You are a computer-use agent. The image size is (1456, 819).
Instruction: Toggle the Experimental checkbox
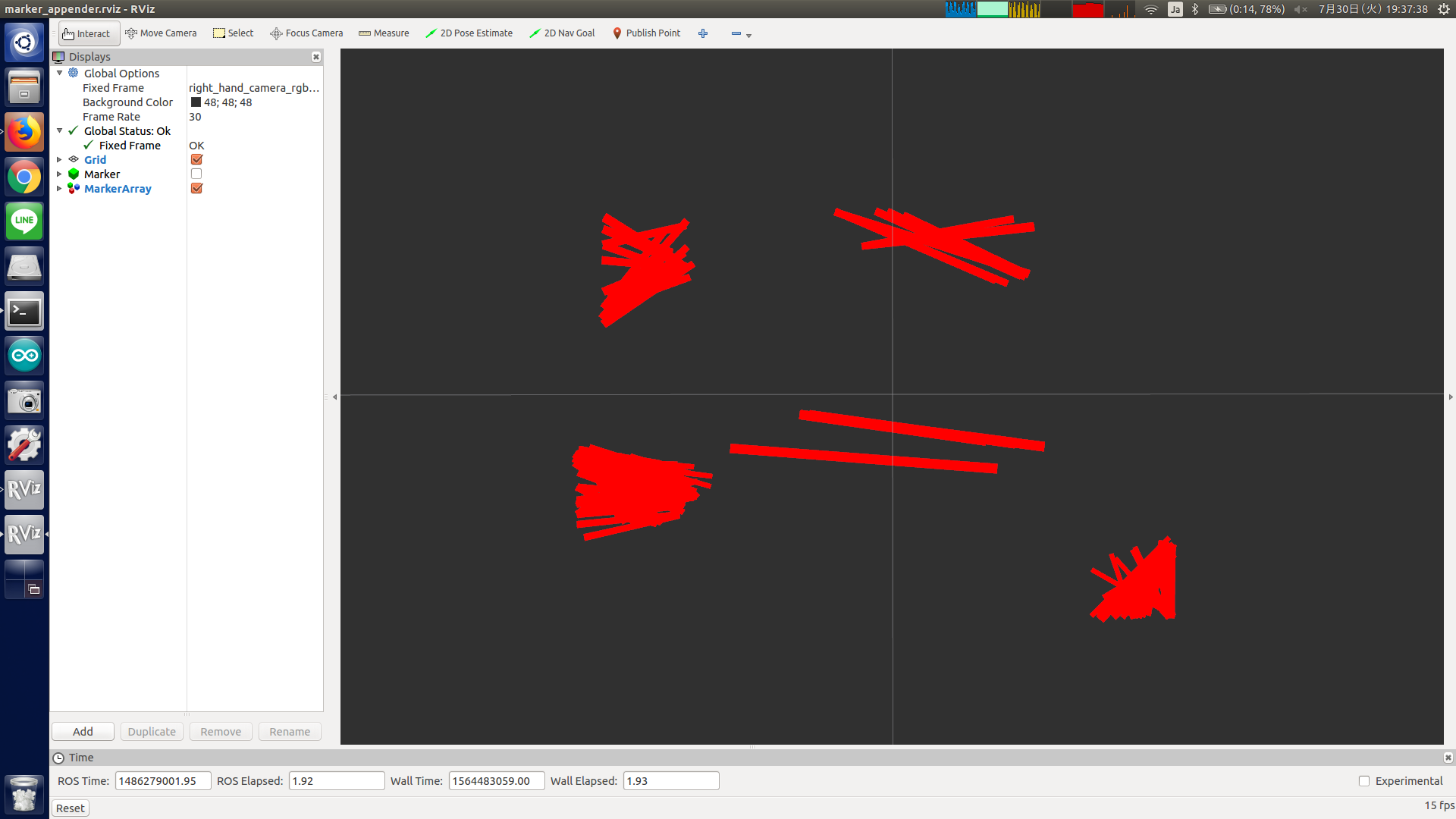(x=1364, y=781)
